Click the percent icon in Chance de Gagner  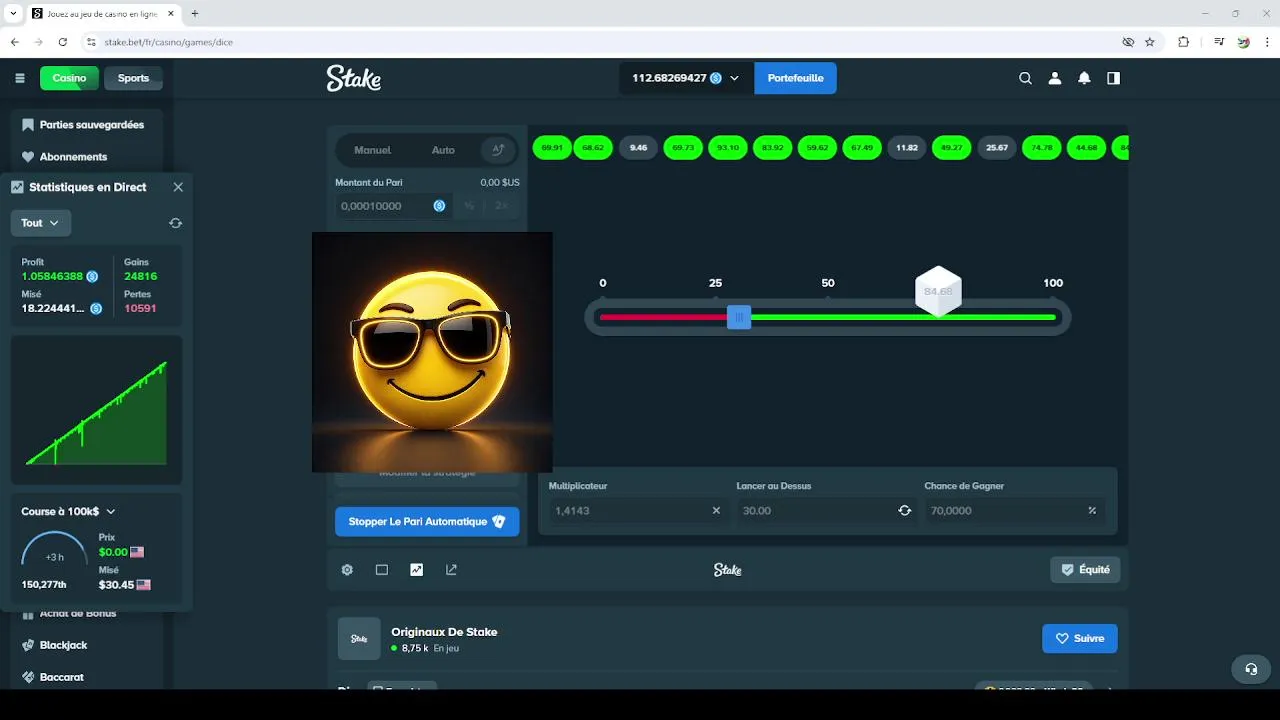[1092, 510]
